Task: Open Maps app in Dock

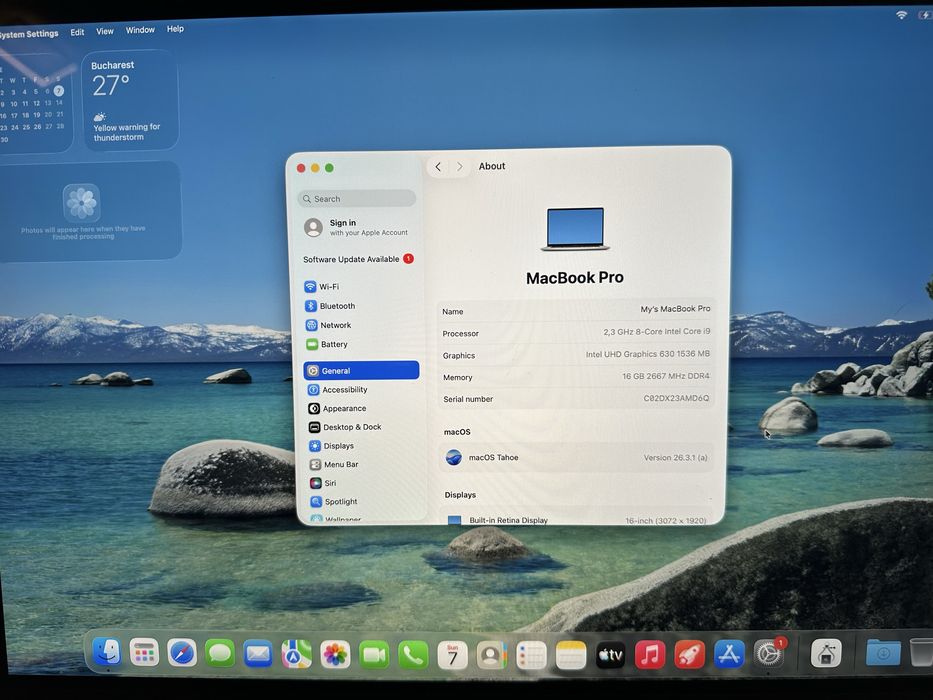Action: (296, 654)
